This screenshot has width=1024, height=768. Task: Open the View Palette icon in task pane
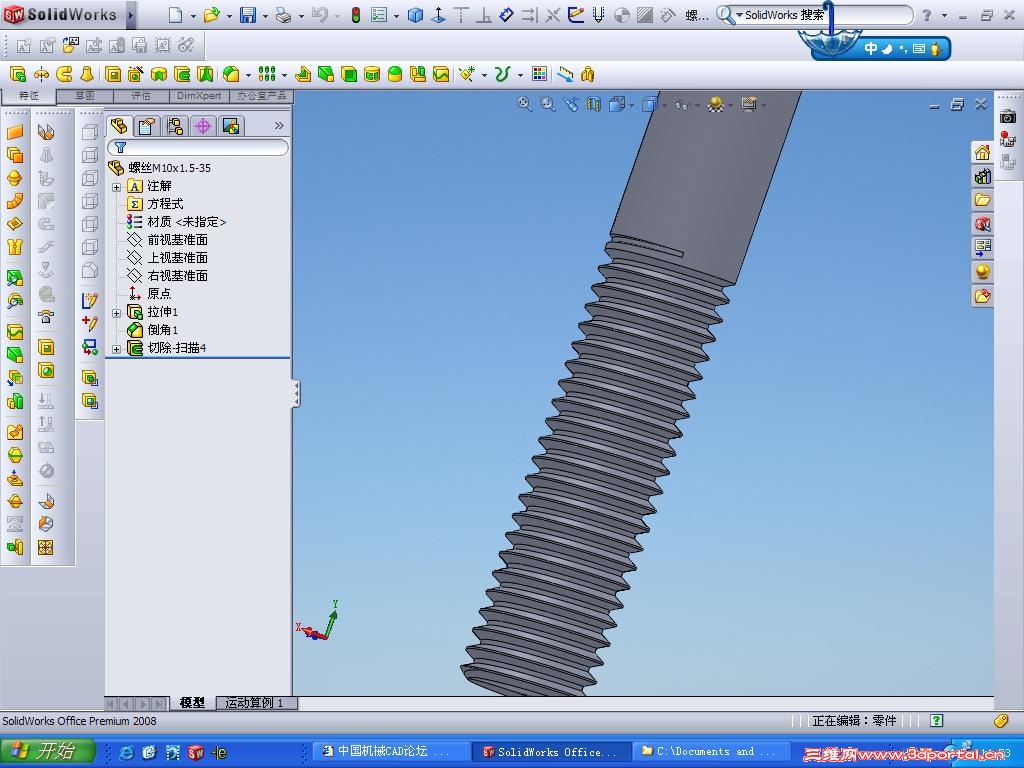point(983,248)
